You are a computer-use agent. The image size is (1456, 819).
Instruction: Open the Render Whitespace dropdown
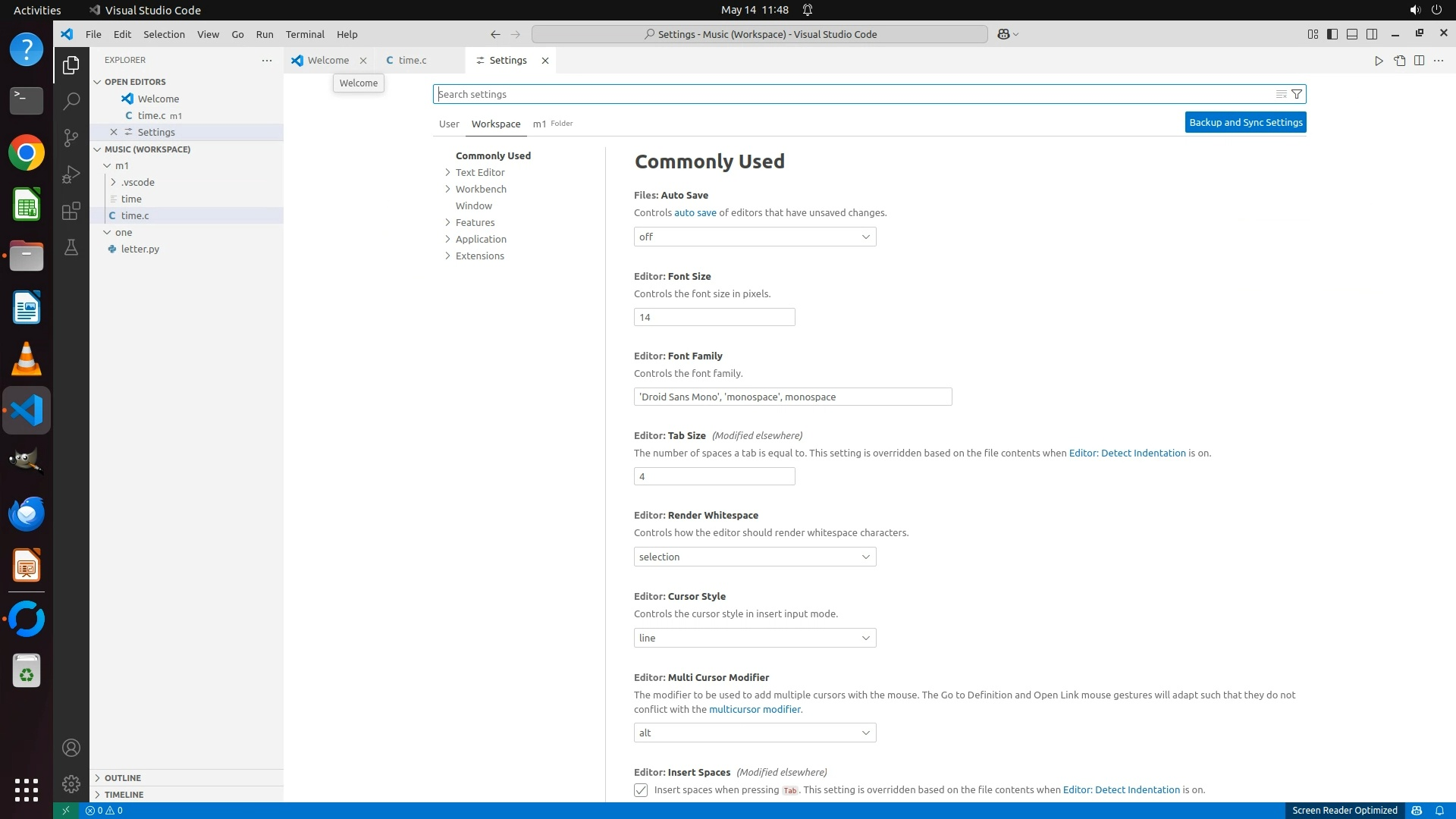755,557
